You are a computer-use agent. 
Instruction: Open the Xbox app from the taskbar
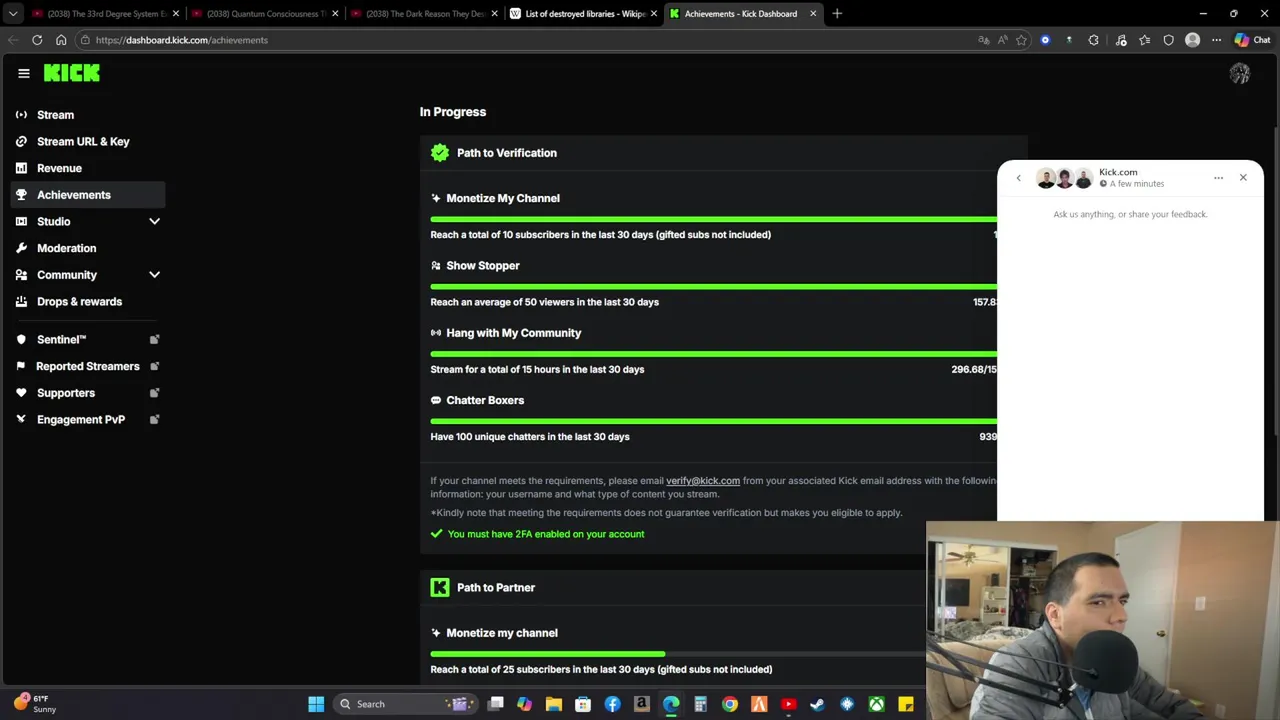point(876,704)
